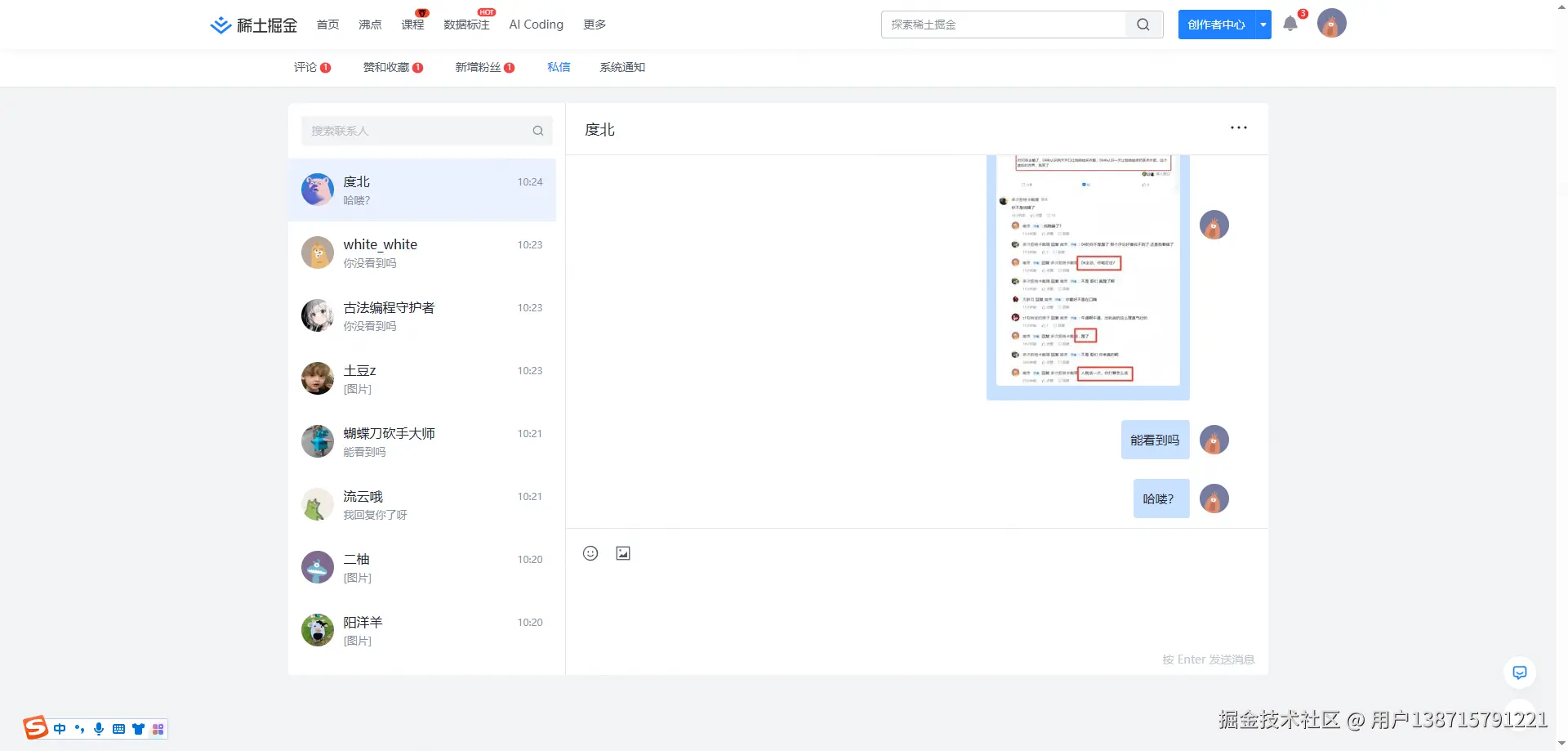Open the emoji picker in the chat box
Screen dimensions: 1568x751
tap(590, 553)
